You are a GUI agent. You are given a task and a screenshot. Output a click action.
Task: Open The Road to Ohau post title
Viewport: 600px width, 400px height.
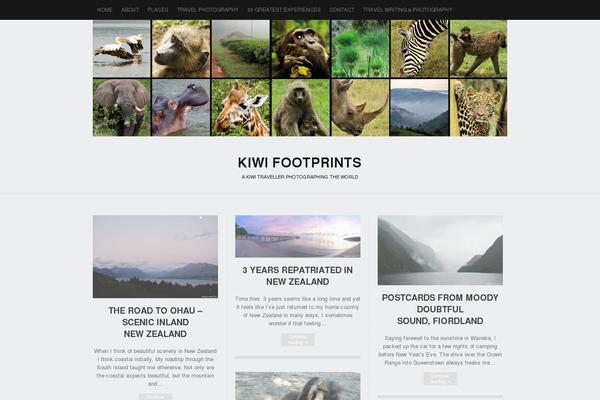[x=155, y=322]
